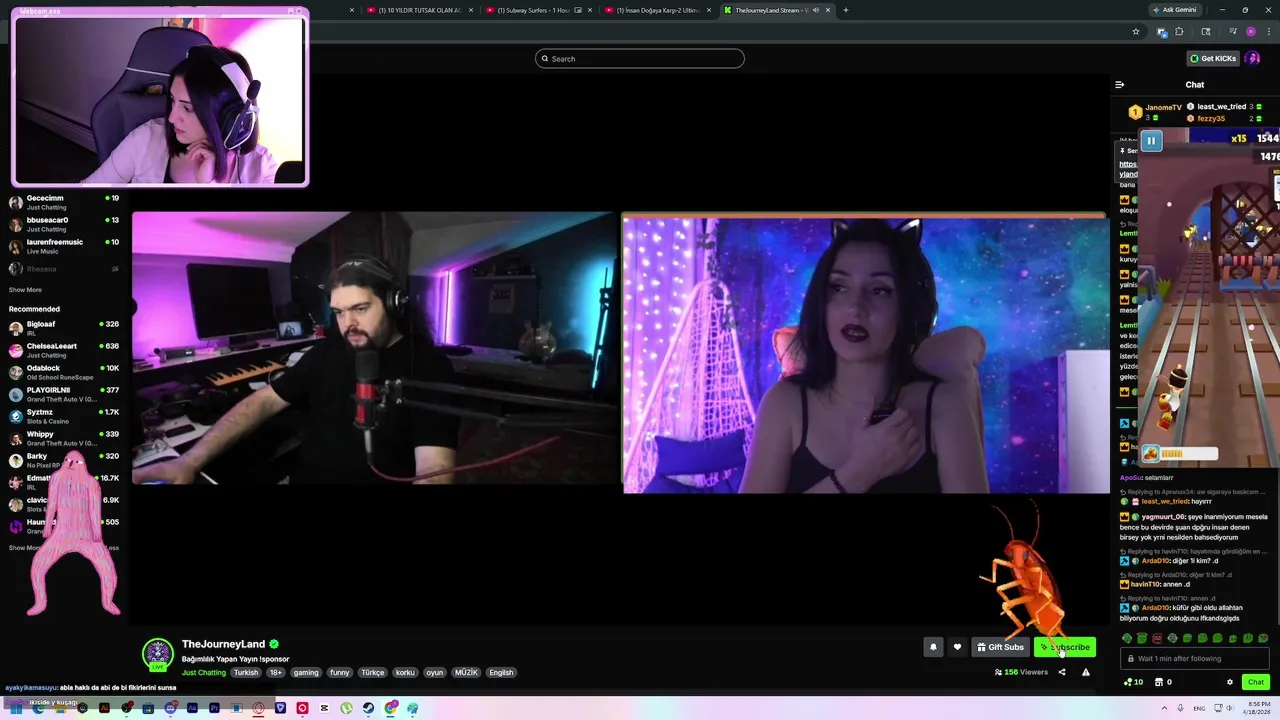Click Show More under followed channels
Screen dimensions: 1280x720
pos(25,290)
